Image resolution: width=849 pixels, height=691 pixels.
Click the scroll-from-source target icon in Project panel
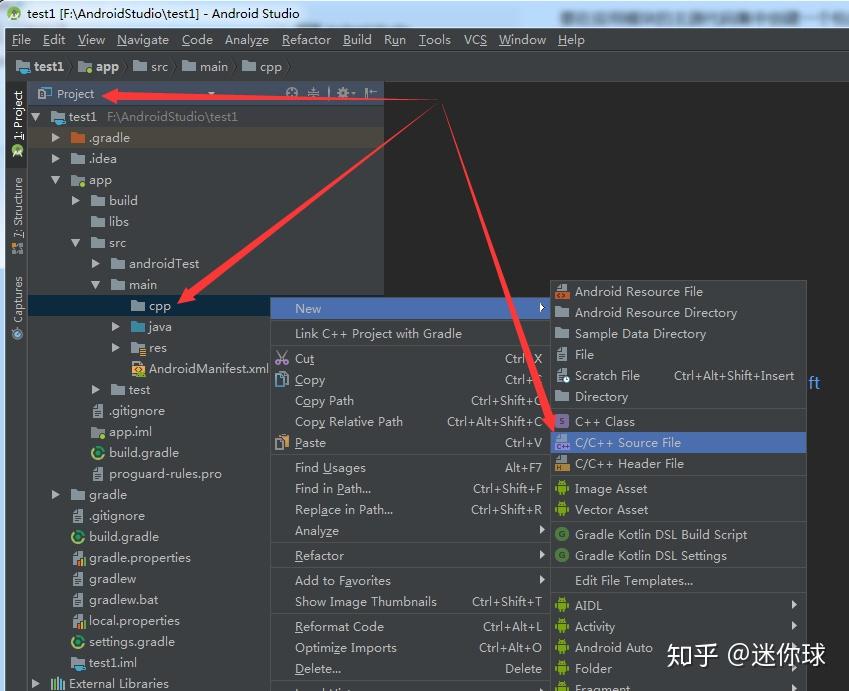(x=292, y=93)
